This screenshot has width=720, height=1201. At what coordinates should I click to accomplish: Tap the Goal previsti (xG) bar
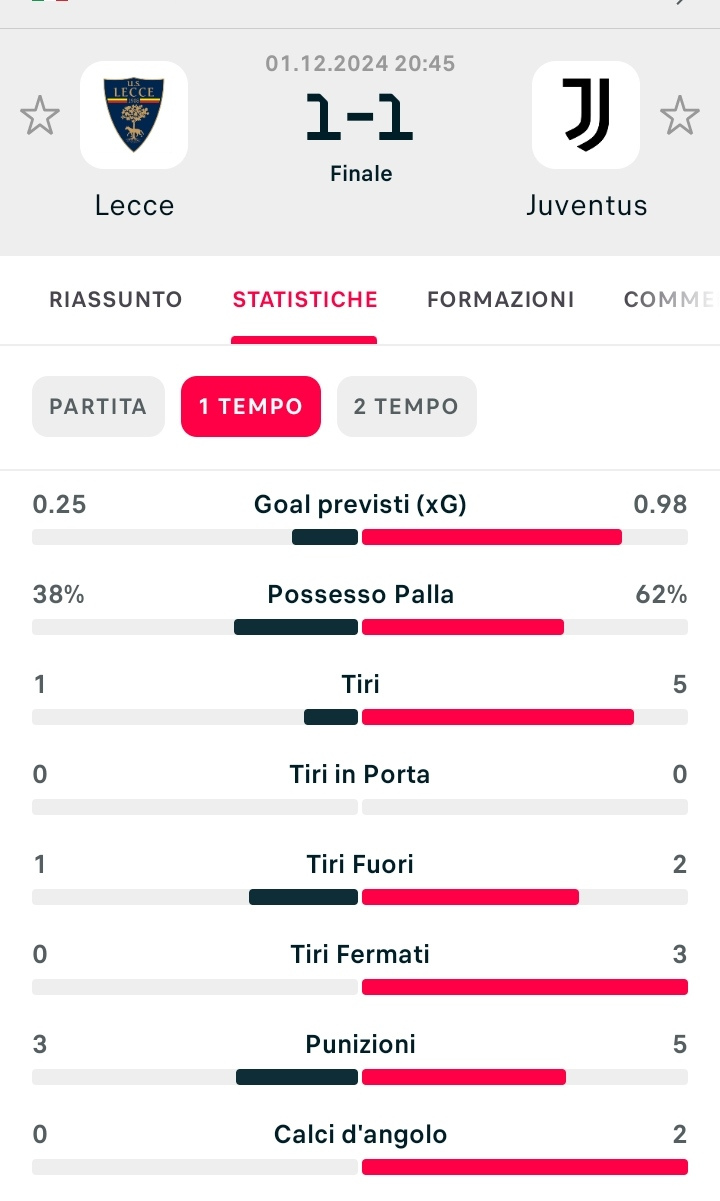point(360,537)
